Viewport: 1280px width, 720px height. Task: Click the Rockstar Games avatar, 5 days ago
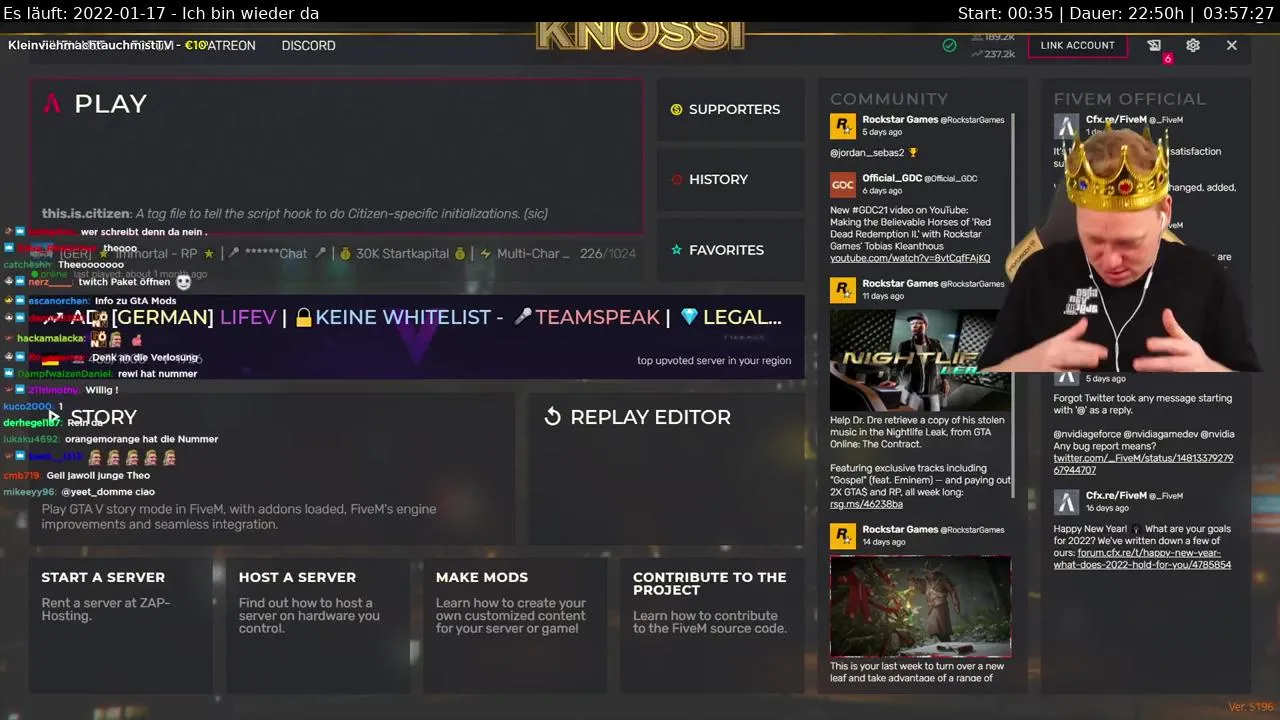pos(843,126)
